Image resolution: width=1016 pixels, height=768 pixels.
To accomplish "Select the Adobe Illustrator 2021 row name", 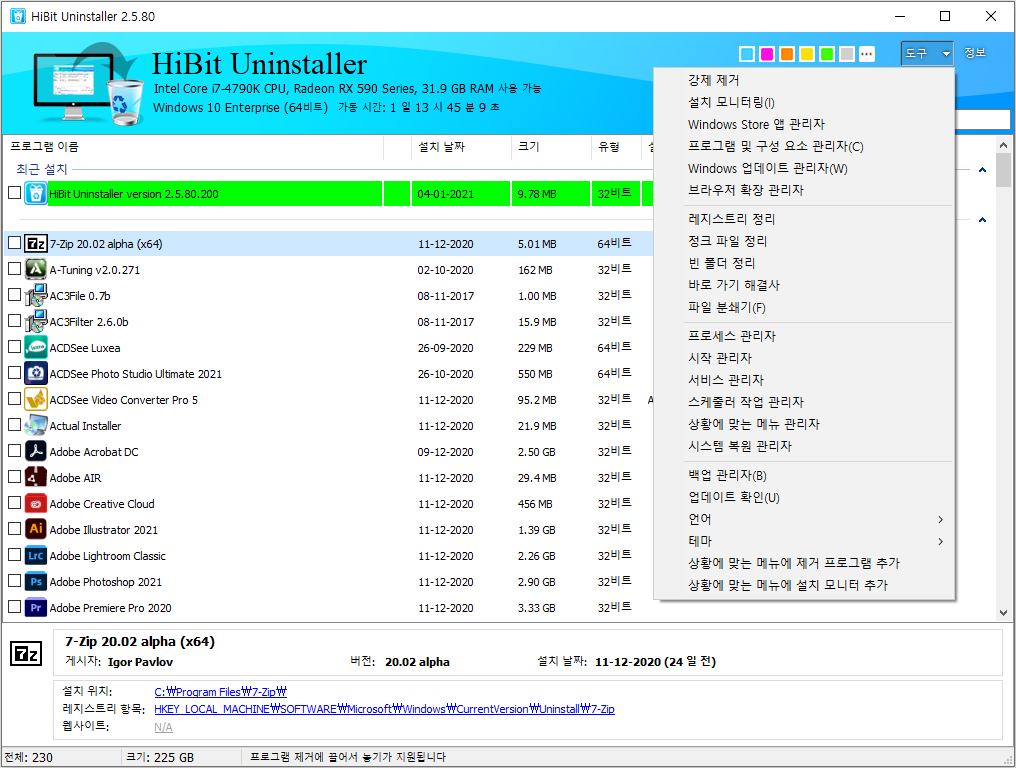I will [104, 530].
